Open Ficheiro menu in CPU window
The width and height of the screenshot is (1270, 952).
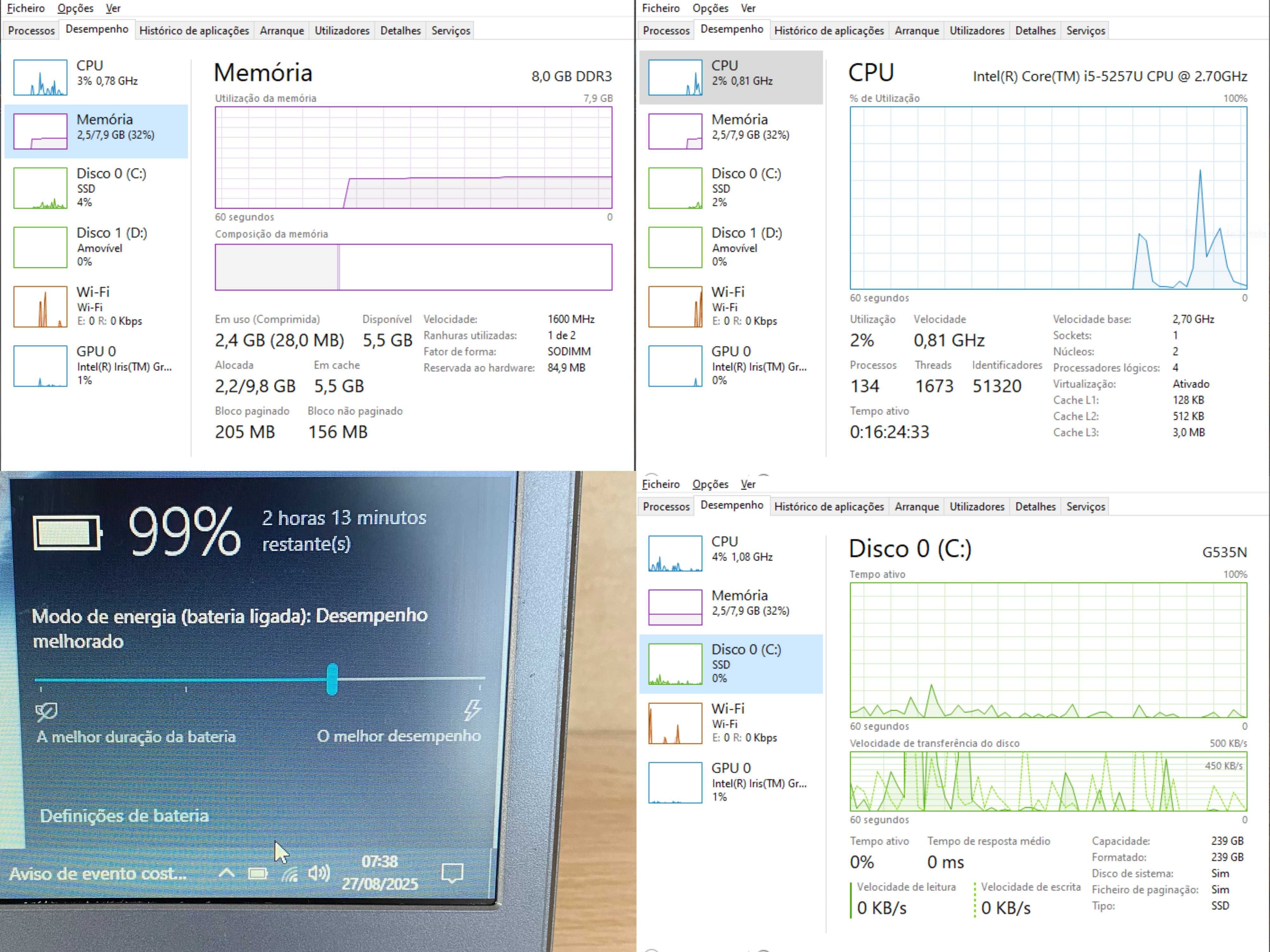coord(661,8)
